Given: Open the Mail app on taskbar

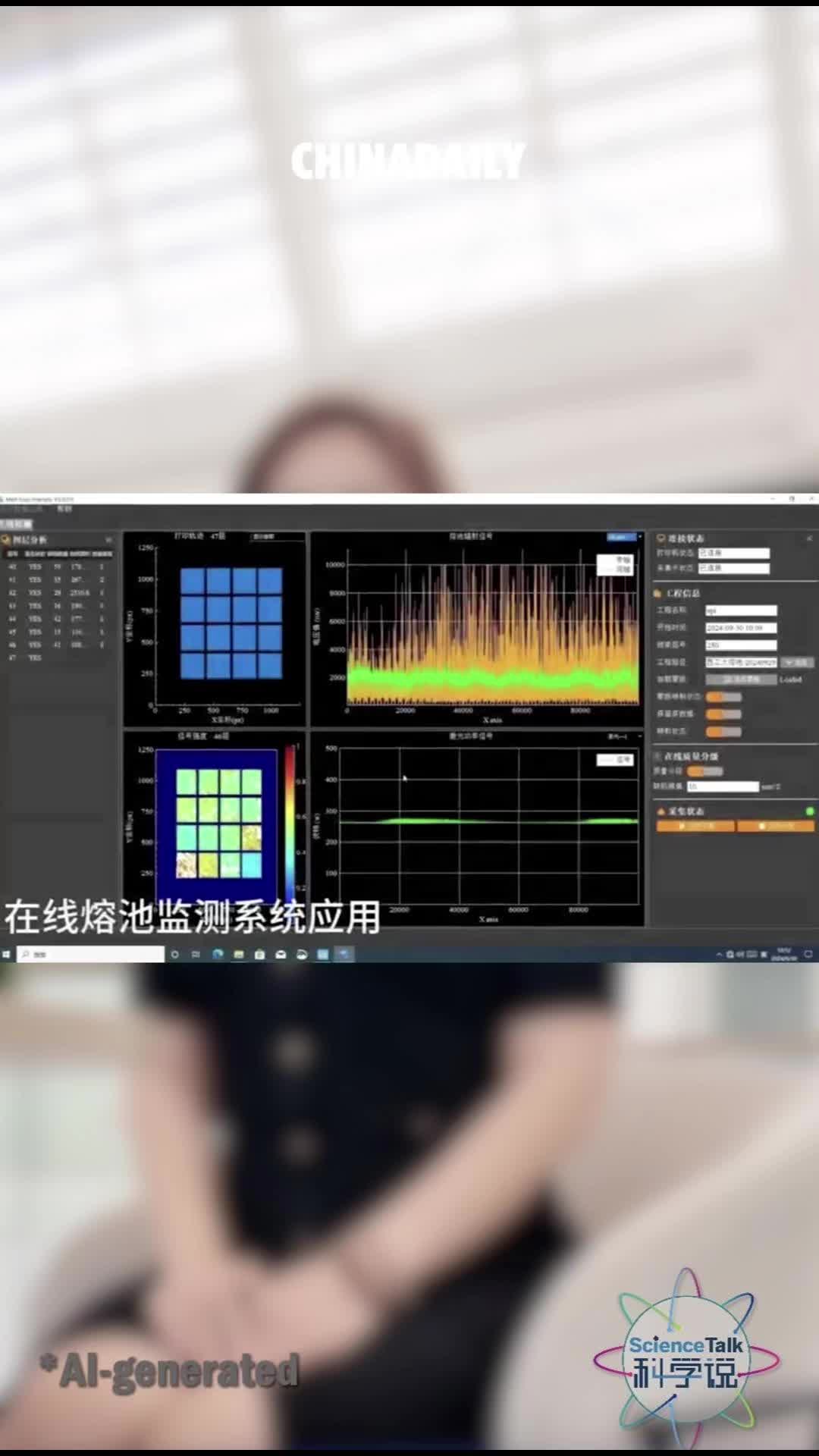Looking at the screenshot, I should pyautogui.click(x=281, y=954).
